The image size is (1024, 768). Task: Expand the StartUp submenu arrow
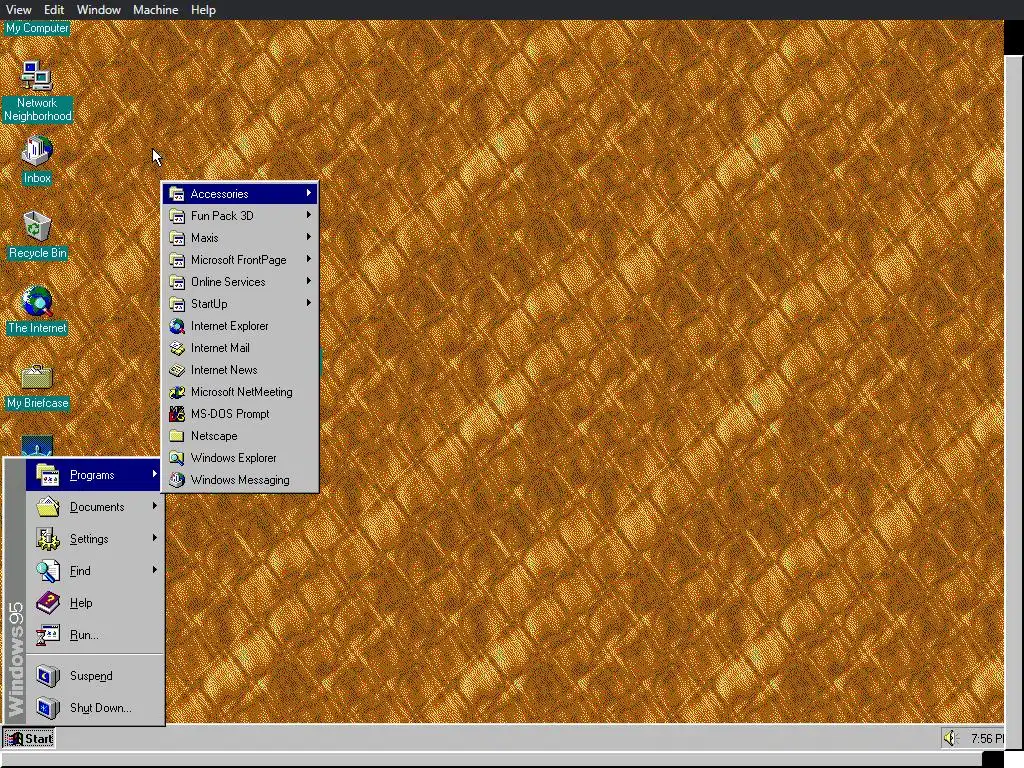pos(309,303)
